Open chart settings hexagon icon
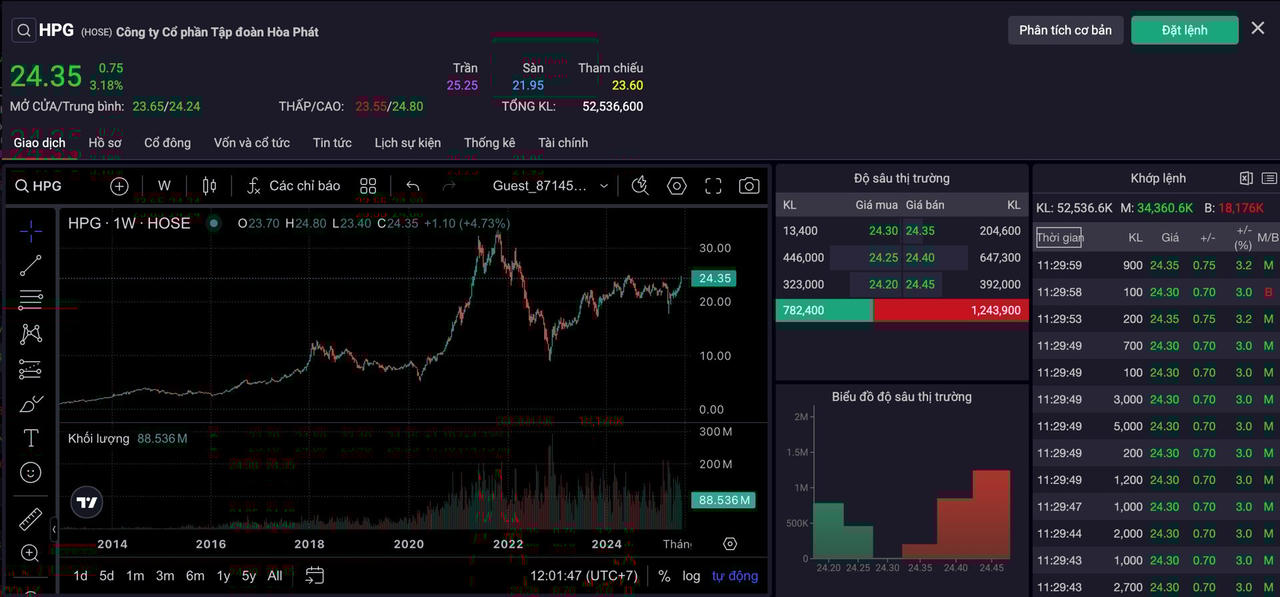This screenshot has height=597, width=1280. coord(677,186)
